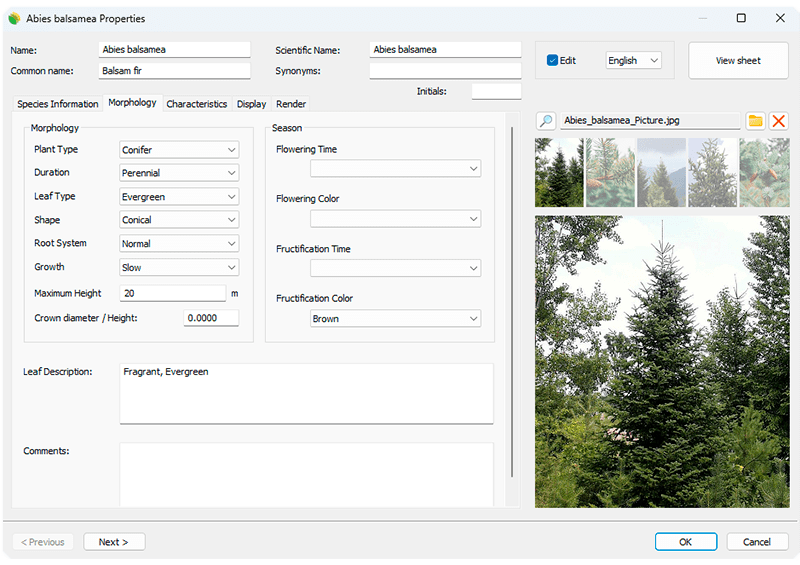Open the Render tab

point(291,104)
